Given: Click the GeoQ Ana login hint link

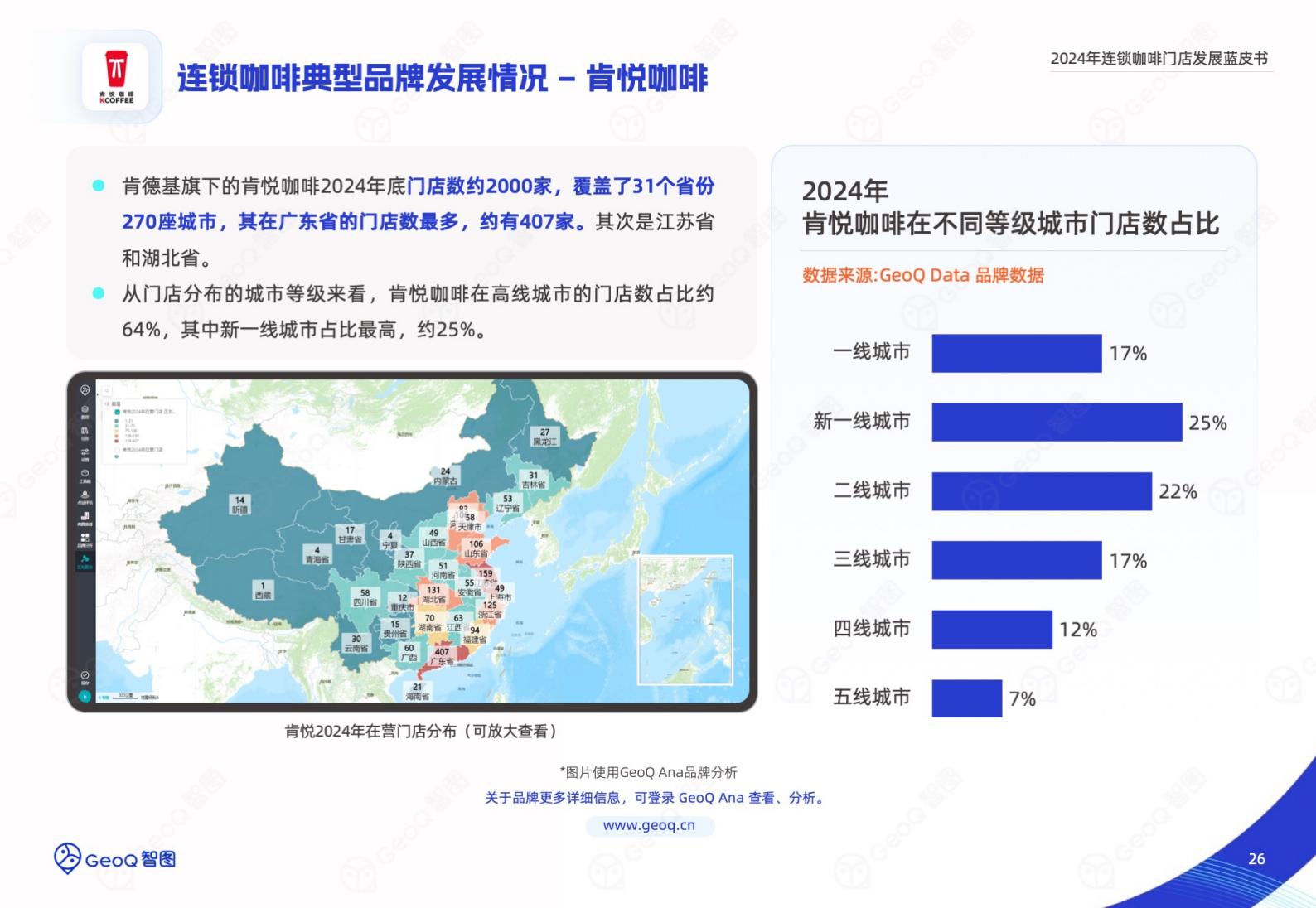Looking at the screenshot, I should [655, 798].
